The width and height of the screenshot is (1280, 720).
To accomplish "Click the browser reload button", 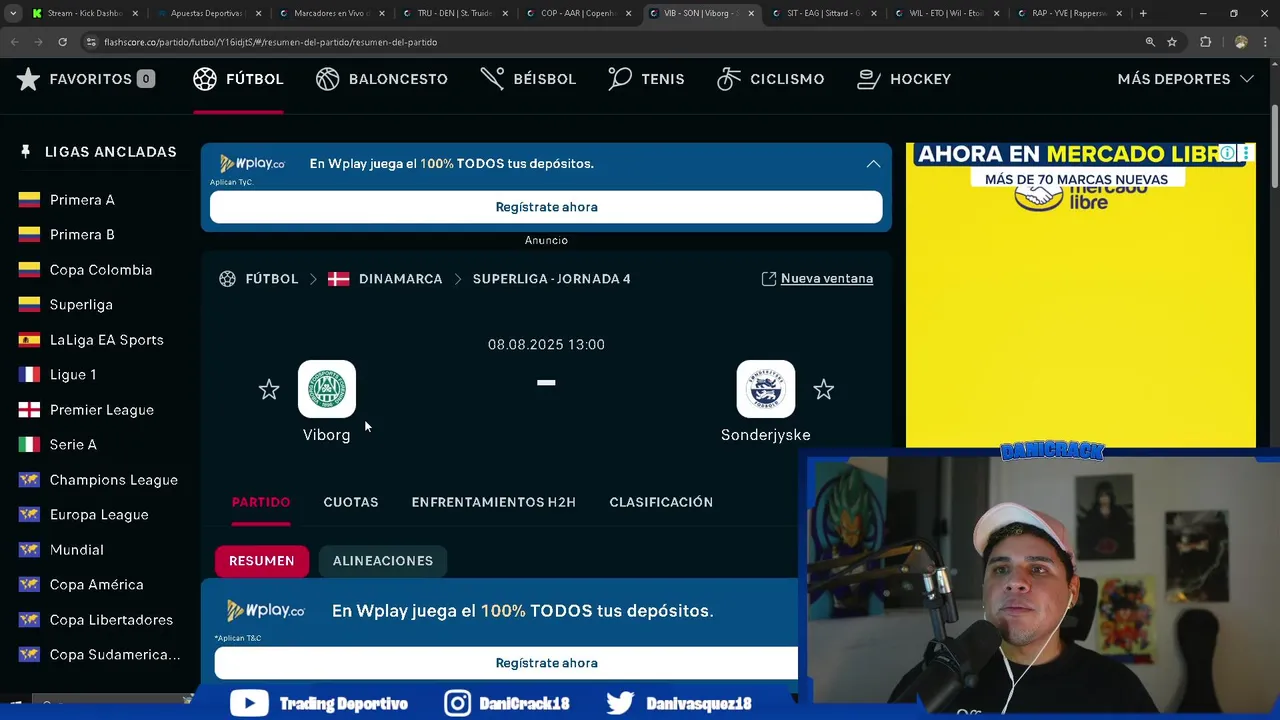I will tap(62, 42).
